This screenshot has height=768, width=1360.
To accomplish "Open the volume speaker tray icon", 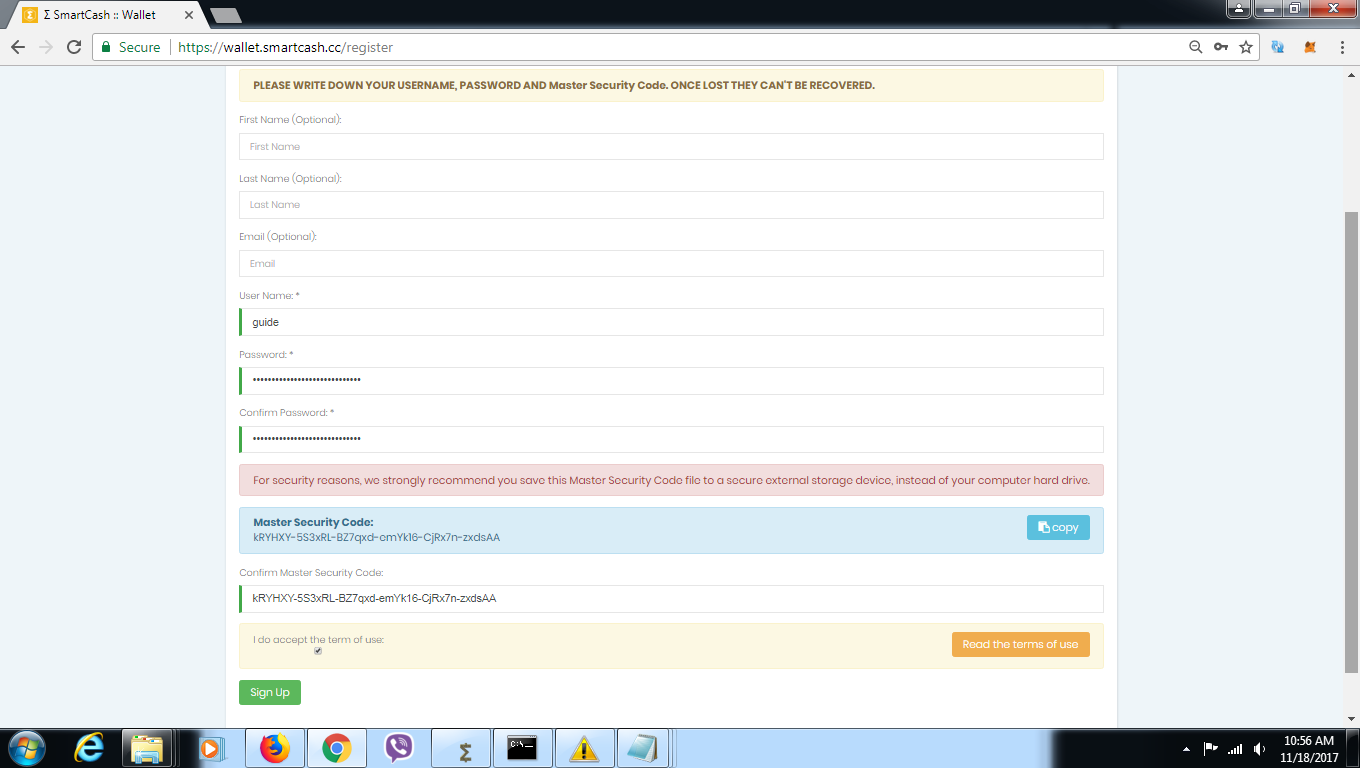I will 1260,748.
